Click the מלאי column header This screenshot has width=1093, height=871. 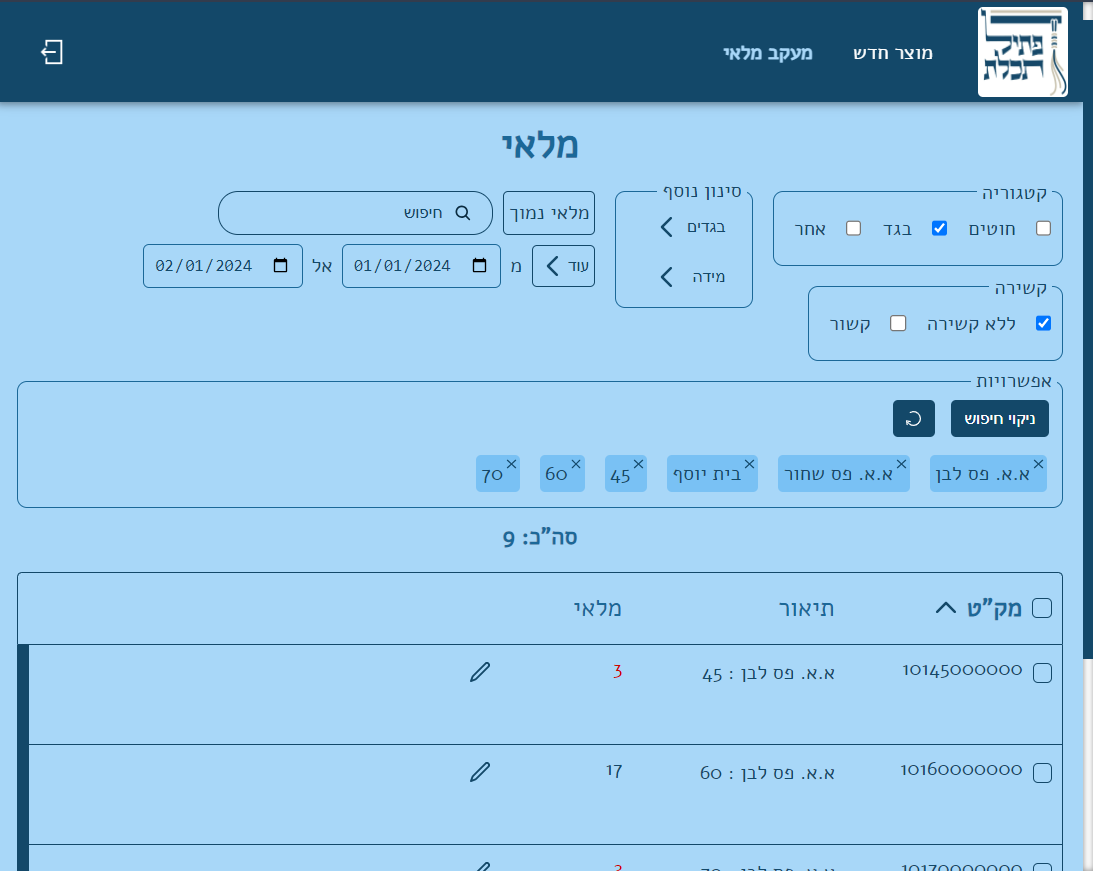click(597, 608)
